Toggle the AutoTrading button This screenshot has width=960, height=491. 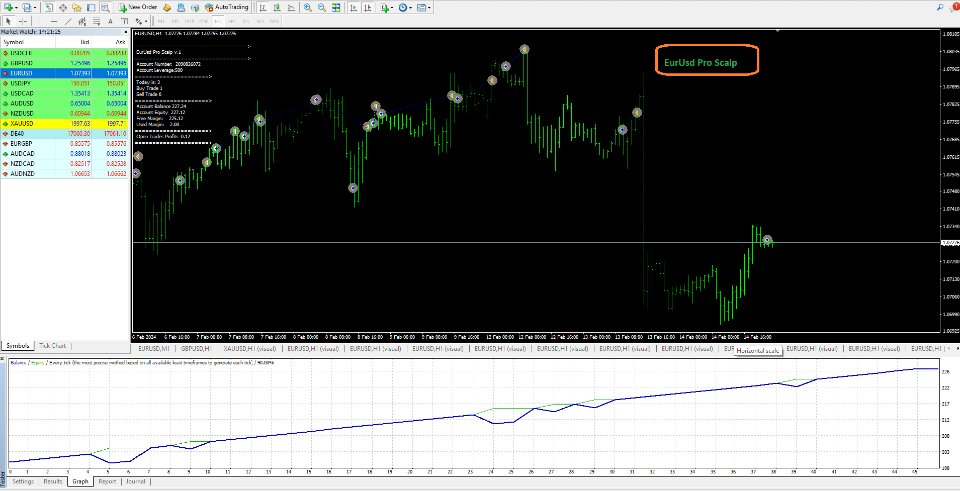[x=227, y=7]
